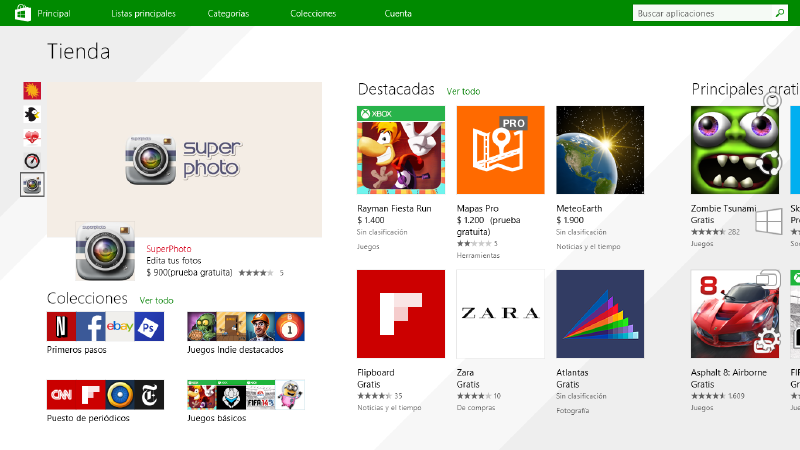This screenshot has width=800, height=450.
Task: Open the Juegos básicos collection tiles
Action: 246,394
